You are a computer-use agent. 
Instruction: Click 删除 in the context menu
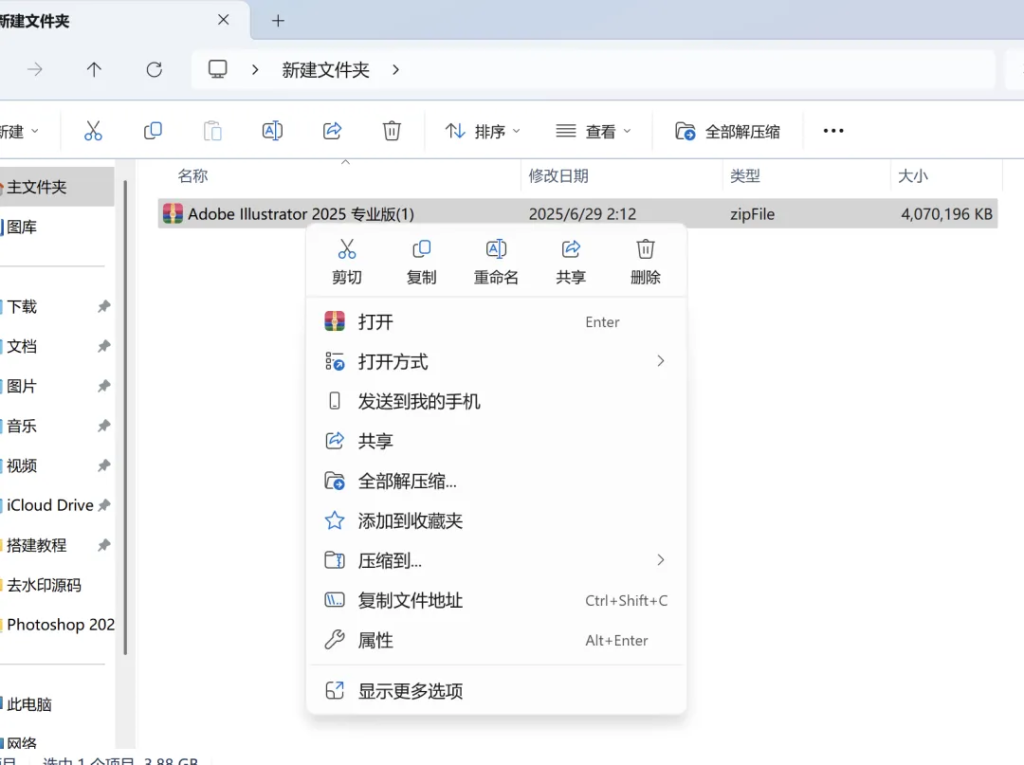tap(645, 262)
